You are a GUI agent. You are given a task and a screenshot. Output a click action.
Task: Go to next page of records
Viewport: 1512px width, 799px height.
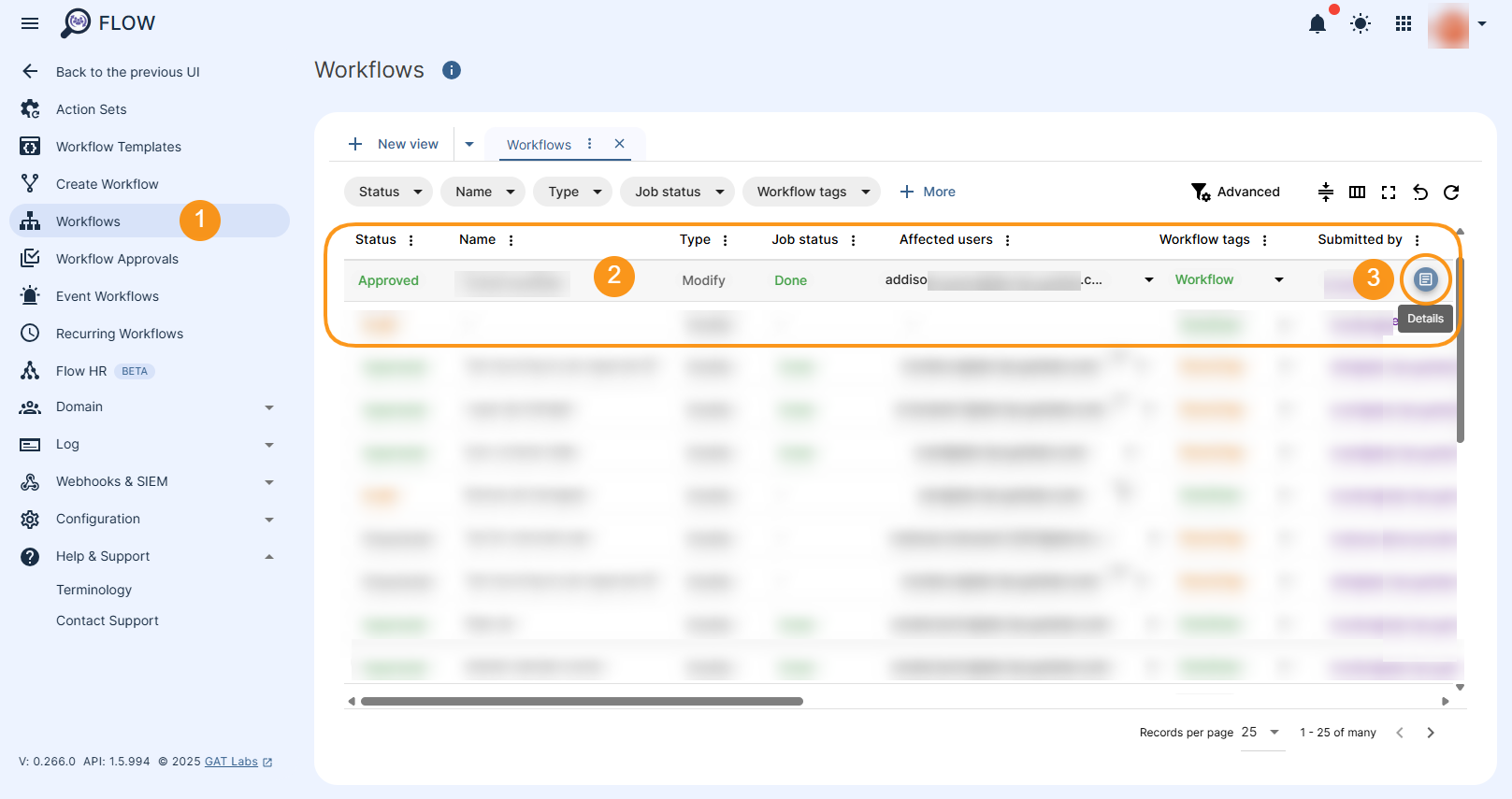[x=1431, y=733]
